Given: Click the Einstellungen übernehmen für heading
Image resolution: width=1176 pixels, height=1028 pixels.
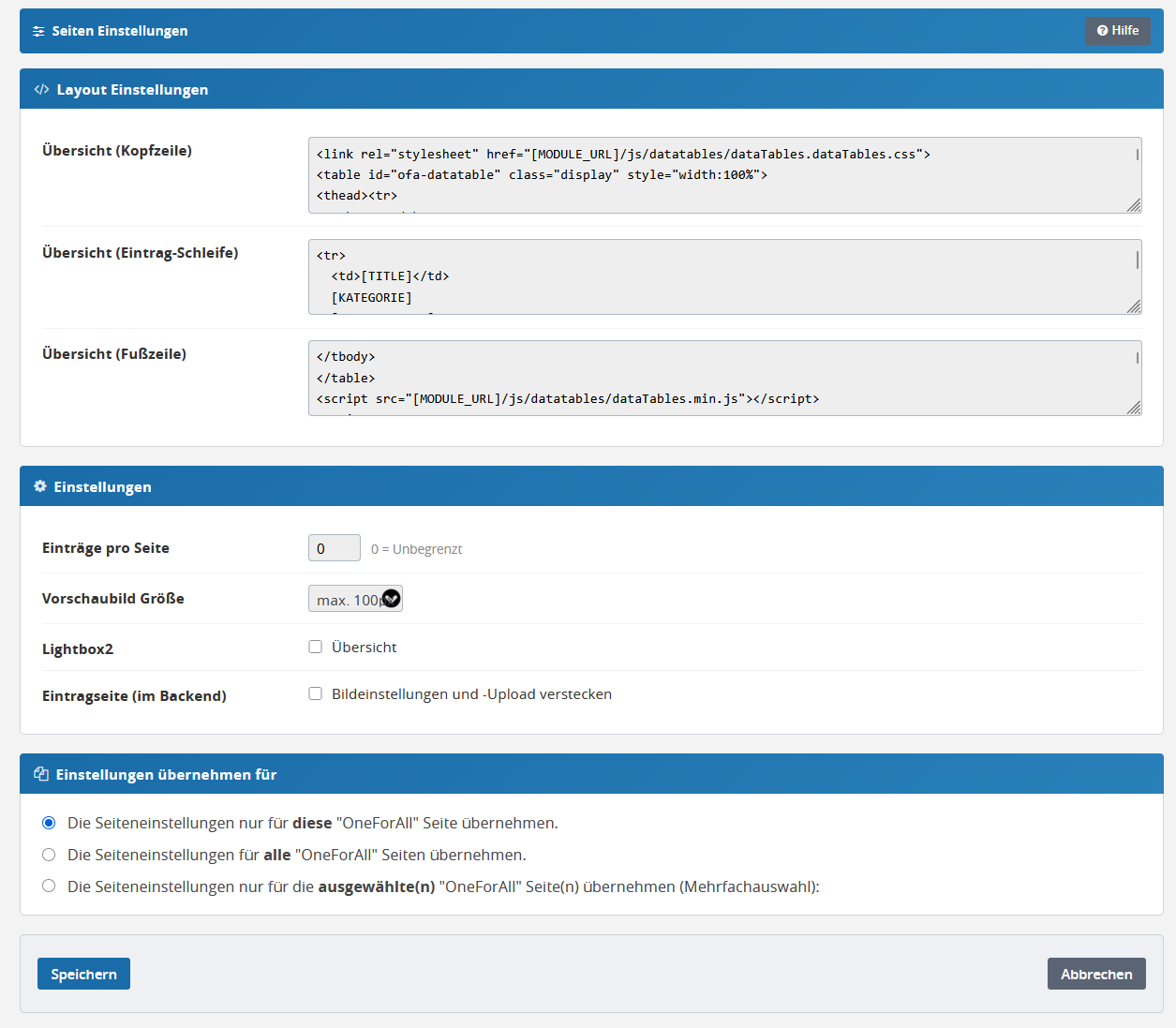Looking at the screenshot, I should 166,775.
